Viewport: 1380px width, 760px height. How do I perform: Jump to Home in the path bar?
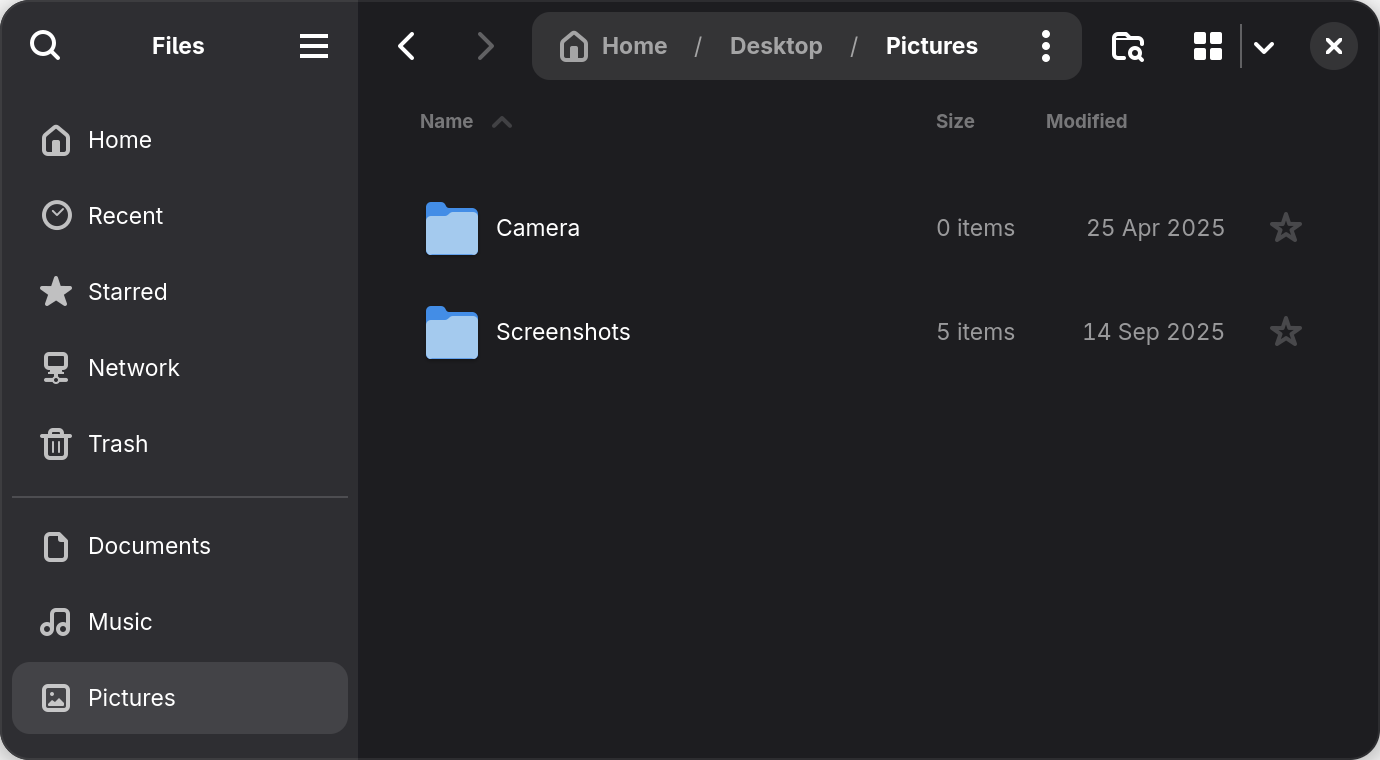[615, 46]
